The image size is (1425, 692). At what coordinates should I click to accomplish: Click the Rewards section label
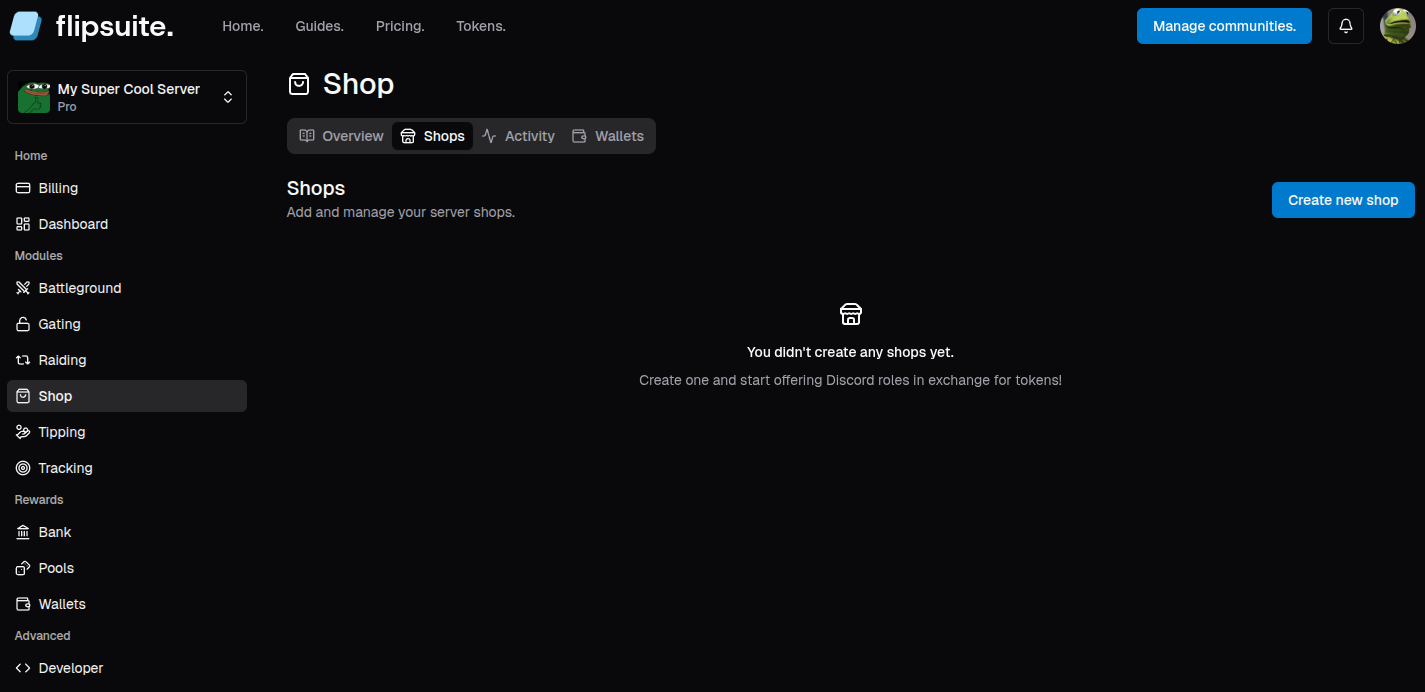39,500
